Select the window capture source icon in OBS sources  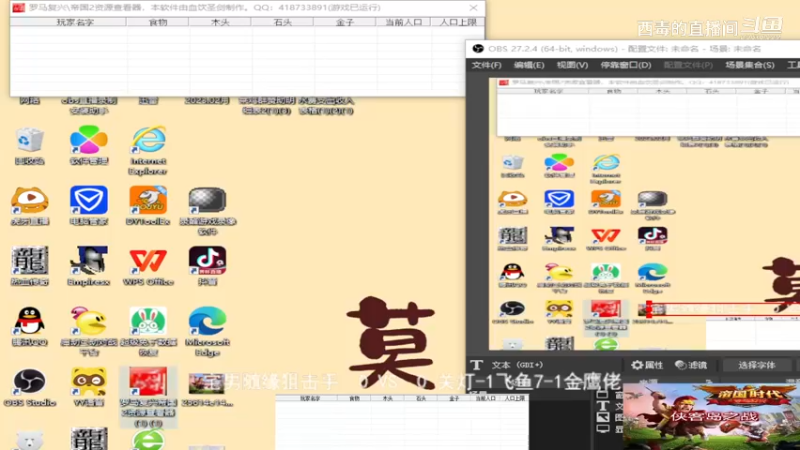(603, 394)
